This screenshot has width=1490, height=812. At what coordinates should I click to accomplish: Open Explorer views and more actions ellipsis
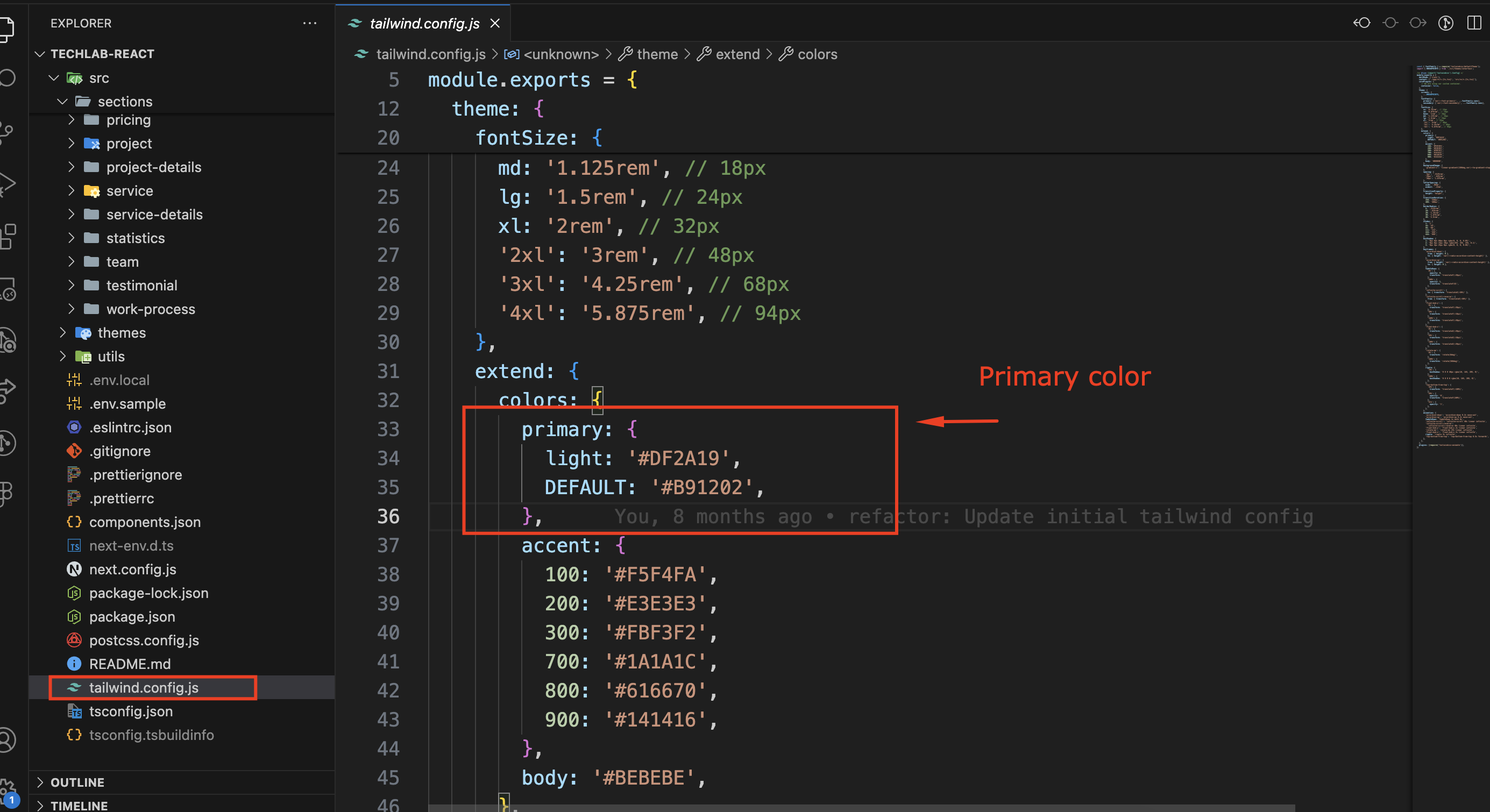(309, 23)
